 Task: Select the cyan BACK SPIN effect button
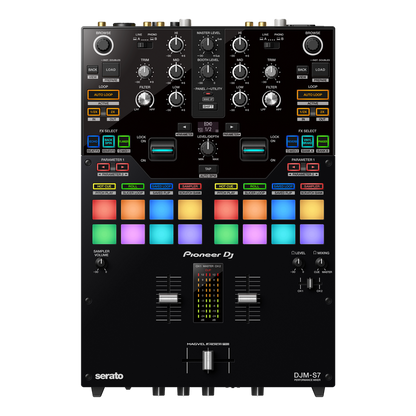(109, 142)
